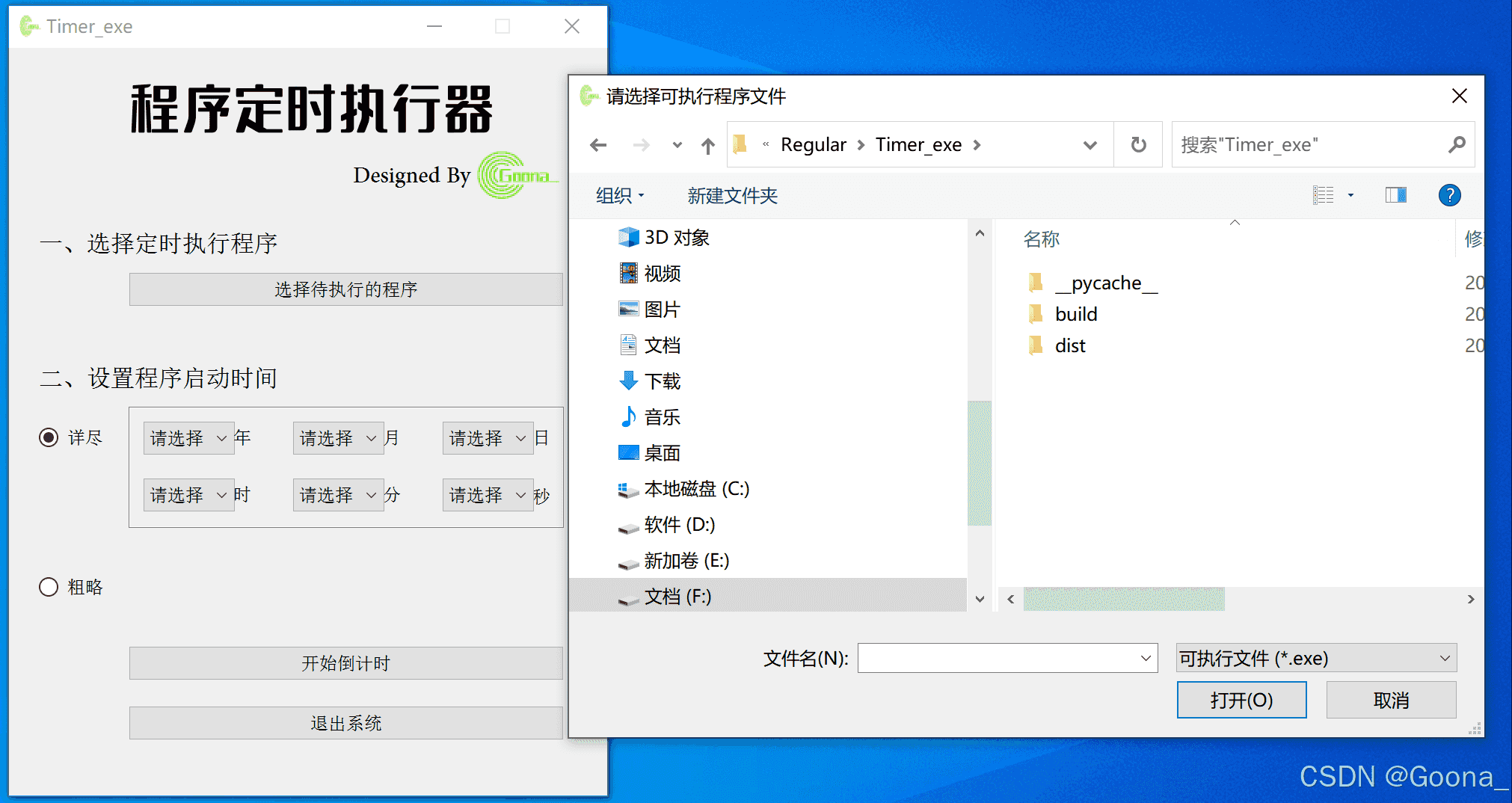1512x803 pixels.
Task: Click Regular in the breadcrumb path
Action: [814, 144]
